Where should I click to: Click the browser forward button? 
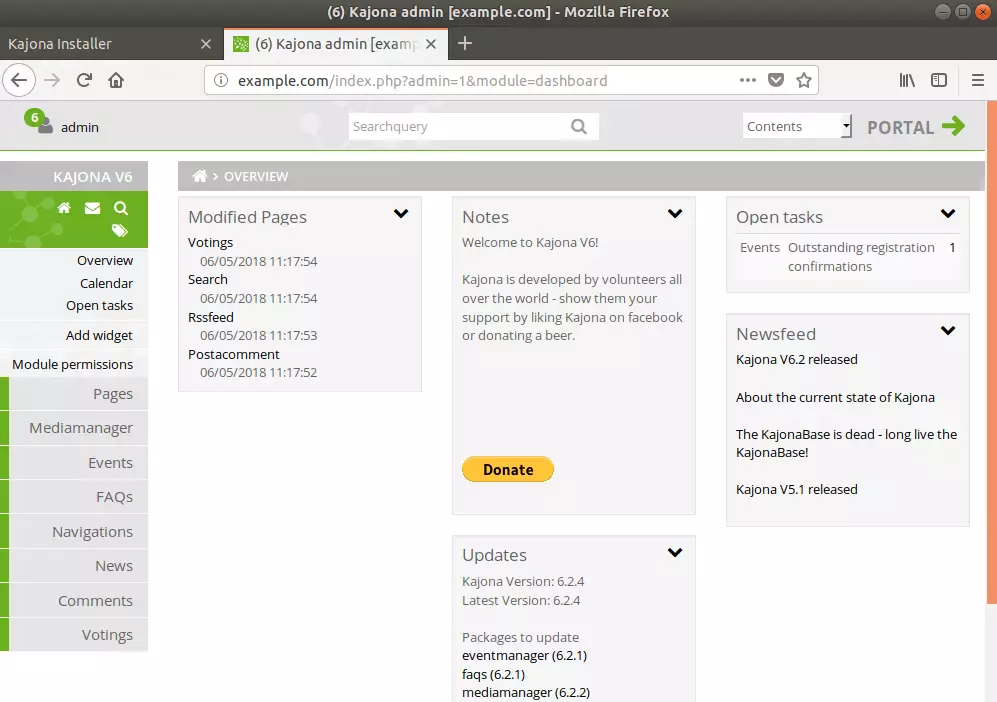(52, 80)
